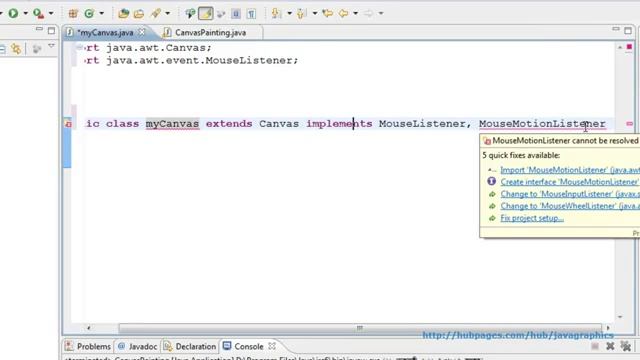Open the Problems tab
Viewport: 640px width, 360px height.
click(88, 346)
